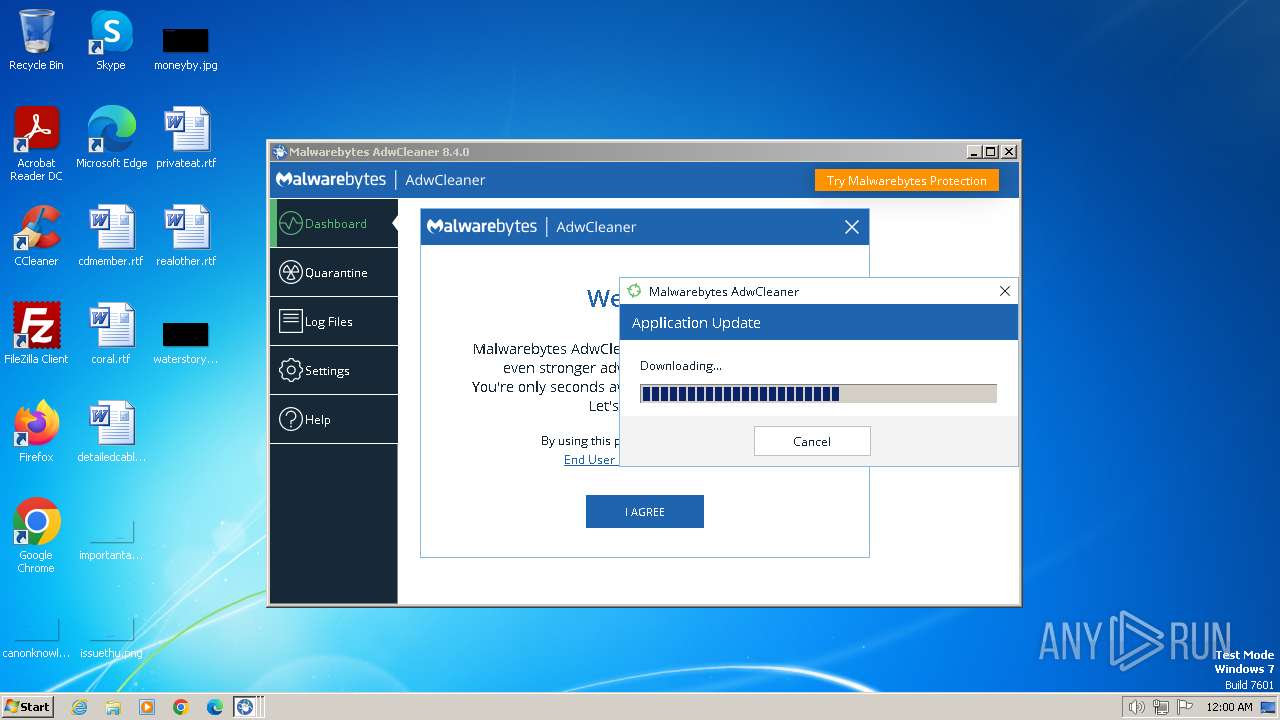Open Recycle Bin on desktop

(36, 41)
